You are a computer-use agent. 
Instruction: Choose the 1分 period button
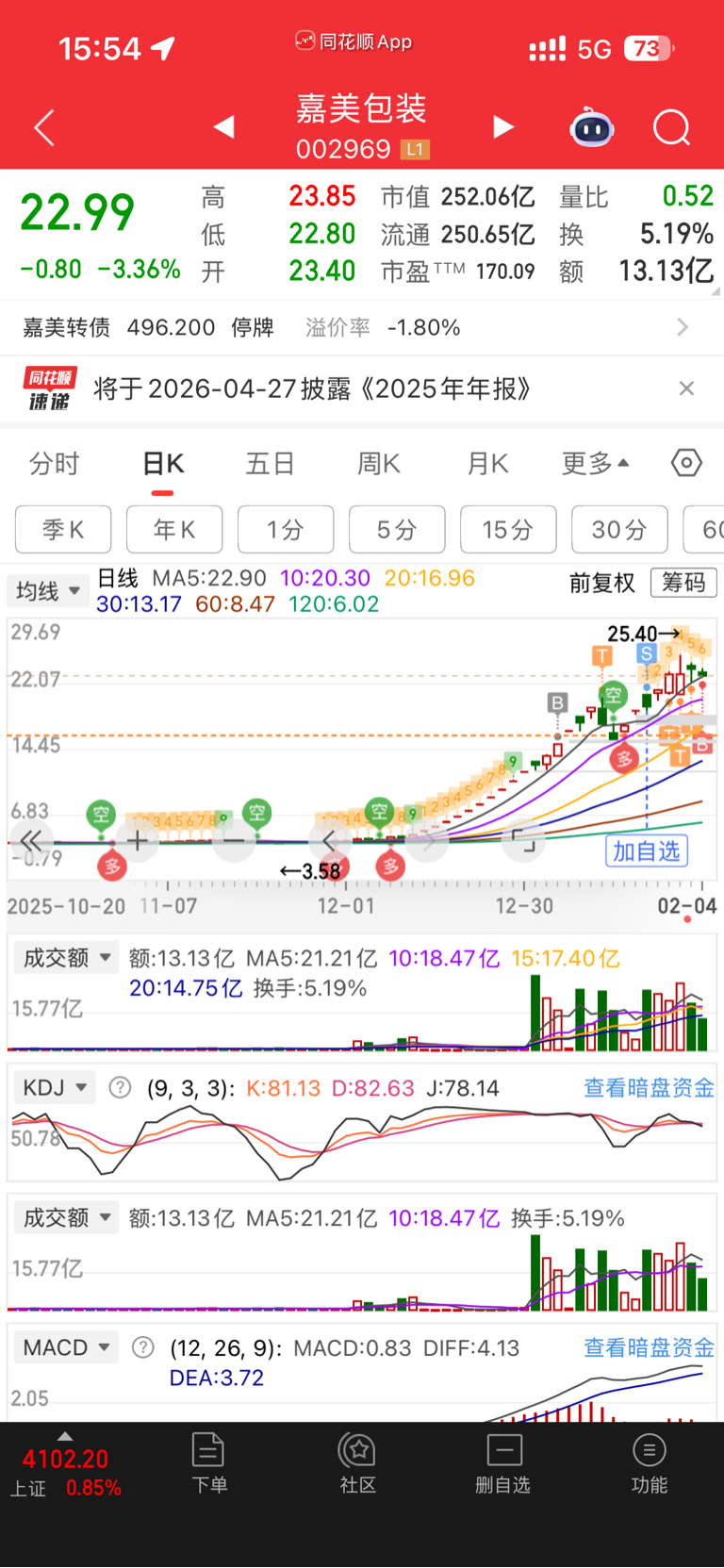pyautogui.click(x=286, y=530)
